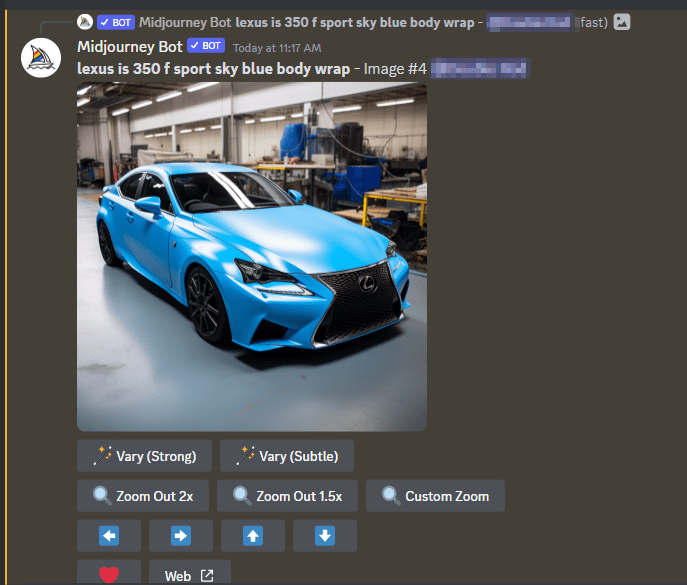Click the pan right arrow button
This screenshot has height=585, width=687.
pyautogui.click(x=180, y=536)
